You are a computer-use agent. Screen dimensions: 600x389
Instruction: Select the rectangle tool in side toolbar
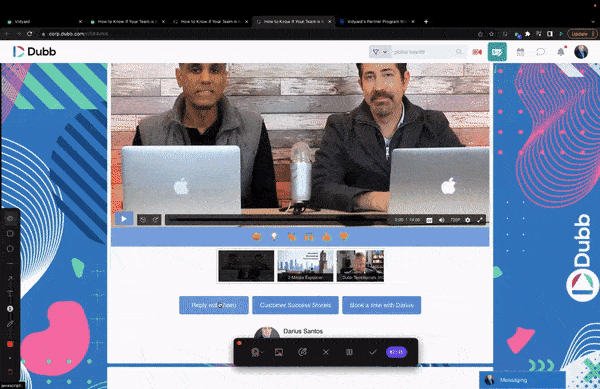[10, 234]
